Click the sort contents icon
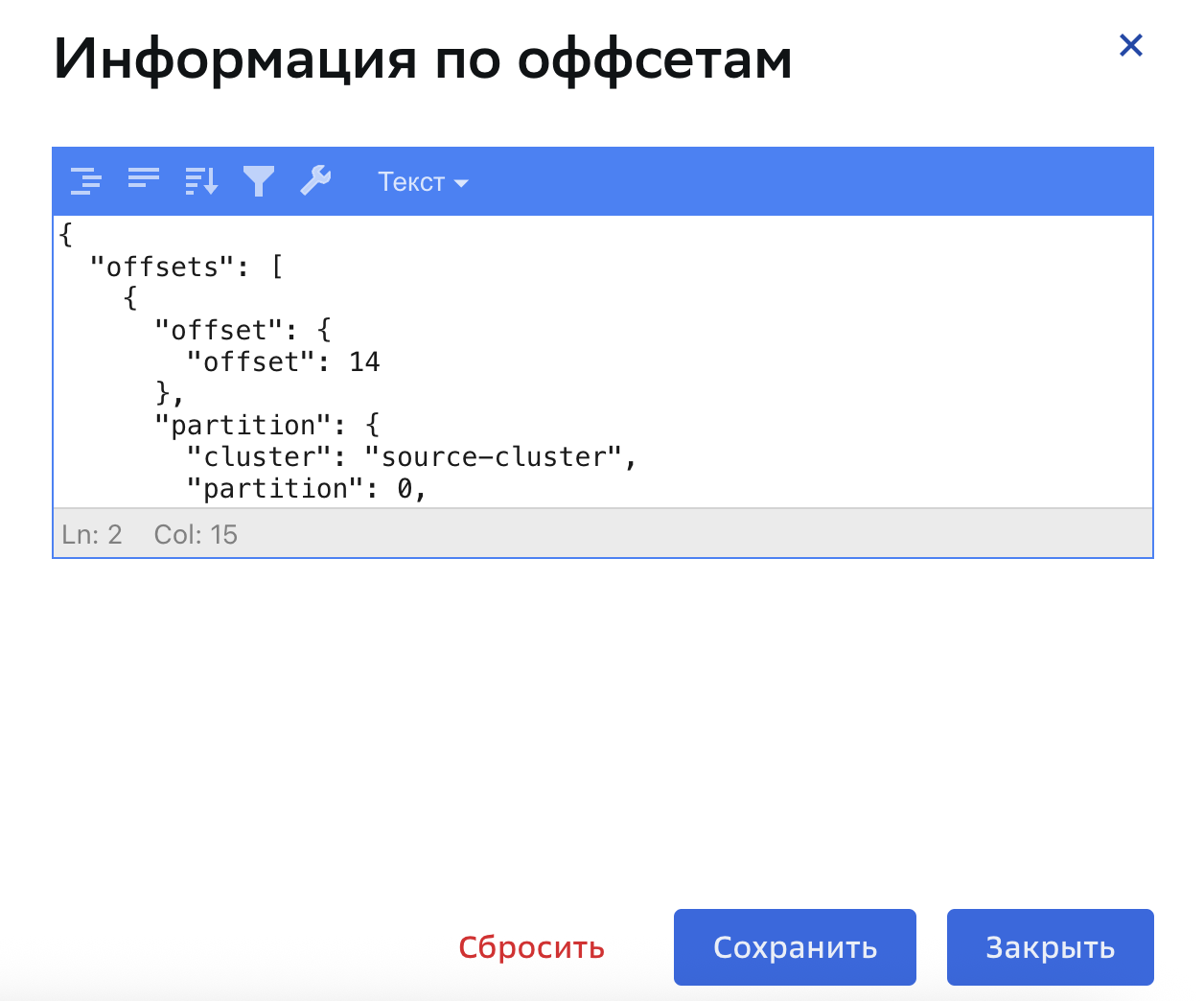Screen dimensions: 1204x1001 tap(201, 181)
